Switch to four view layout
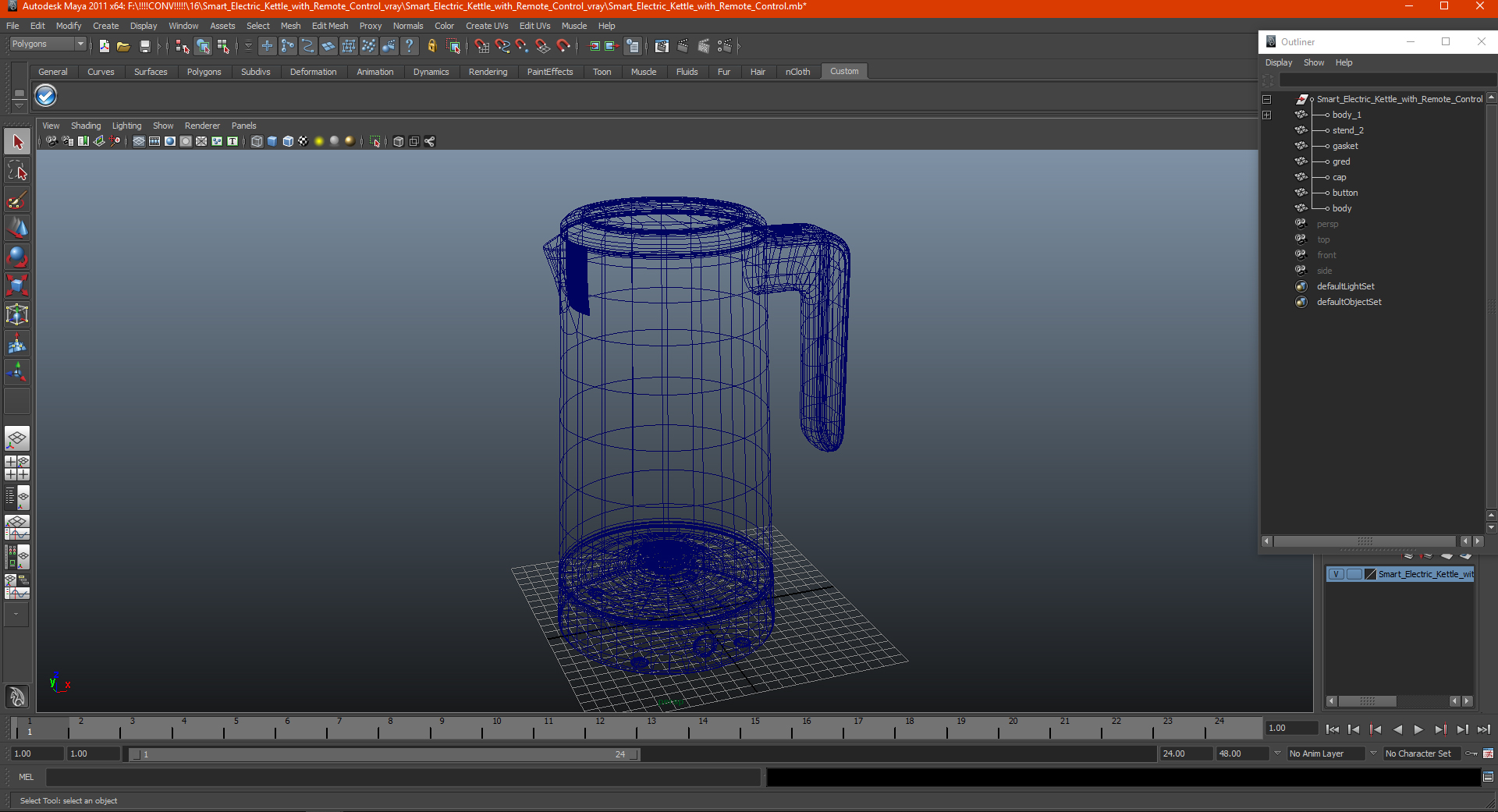The height and width of the screenshot is (812, 1498). 17,468
